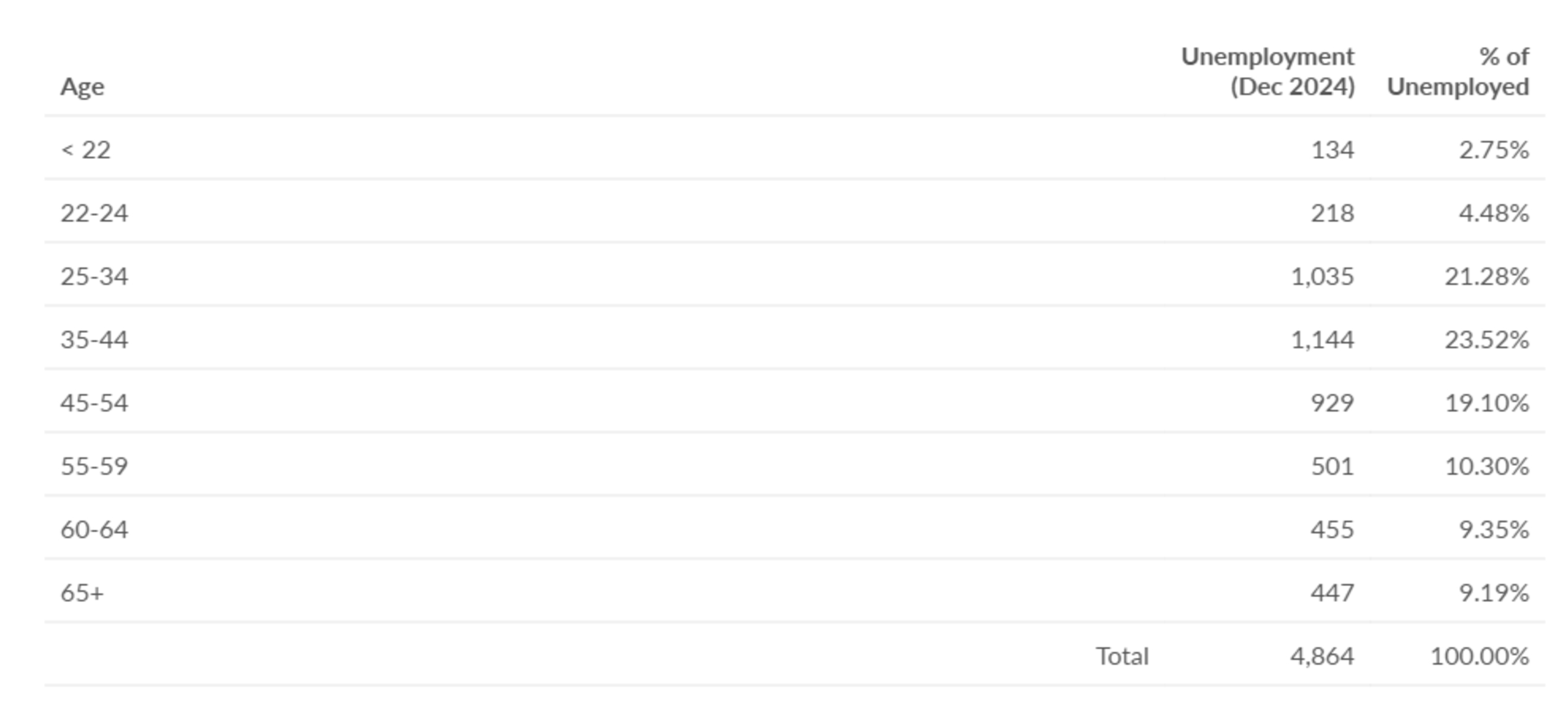The height and width of the screenshot is (726, 1568).
Task: Click the 100.00% total percentage cell
Action: pyautogui.click(x=1480, y=656)
